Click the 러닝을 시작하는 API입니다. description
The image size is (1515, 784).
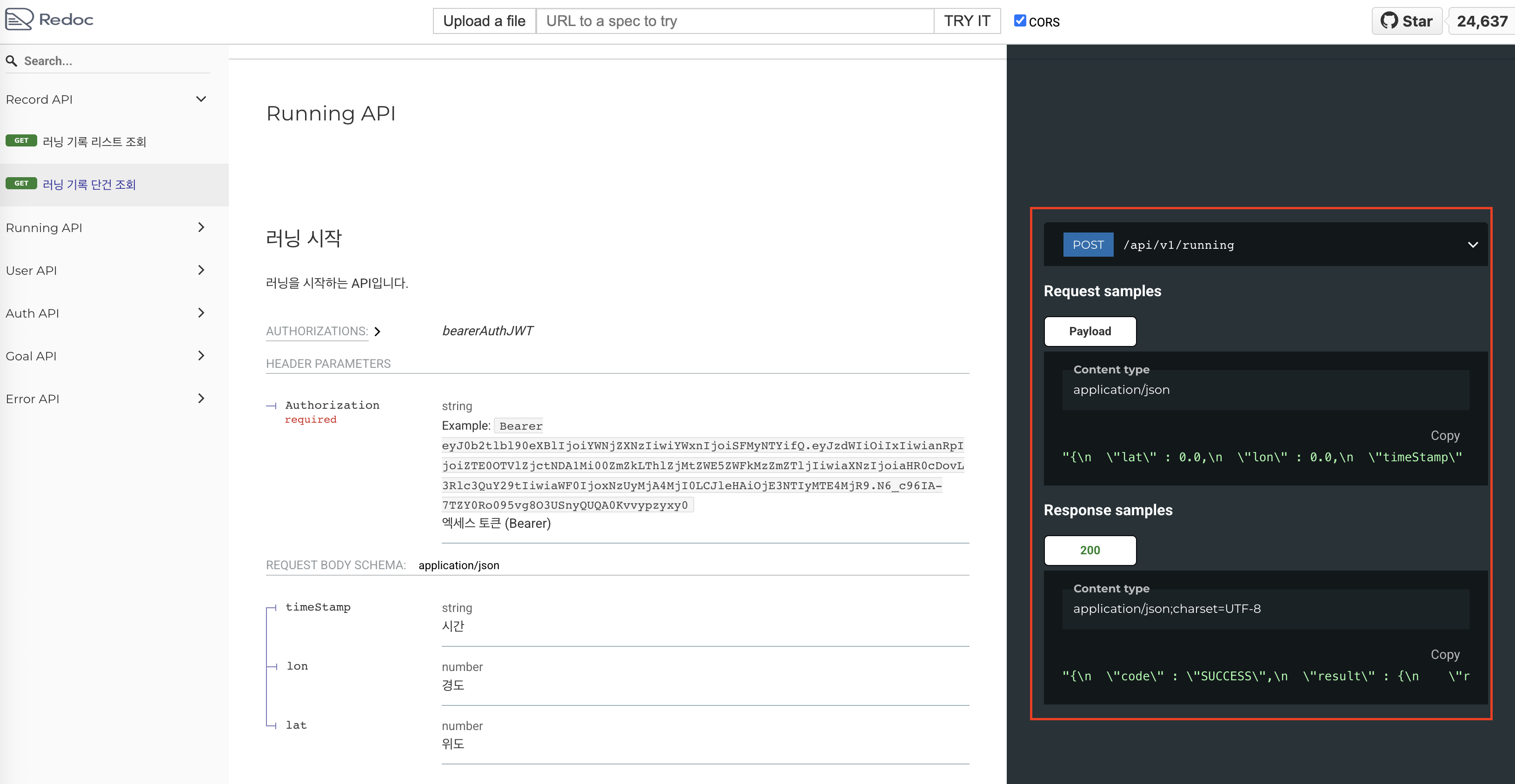[x=337, y=283]
